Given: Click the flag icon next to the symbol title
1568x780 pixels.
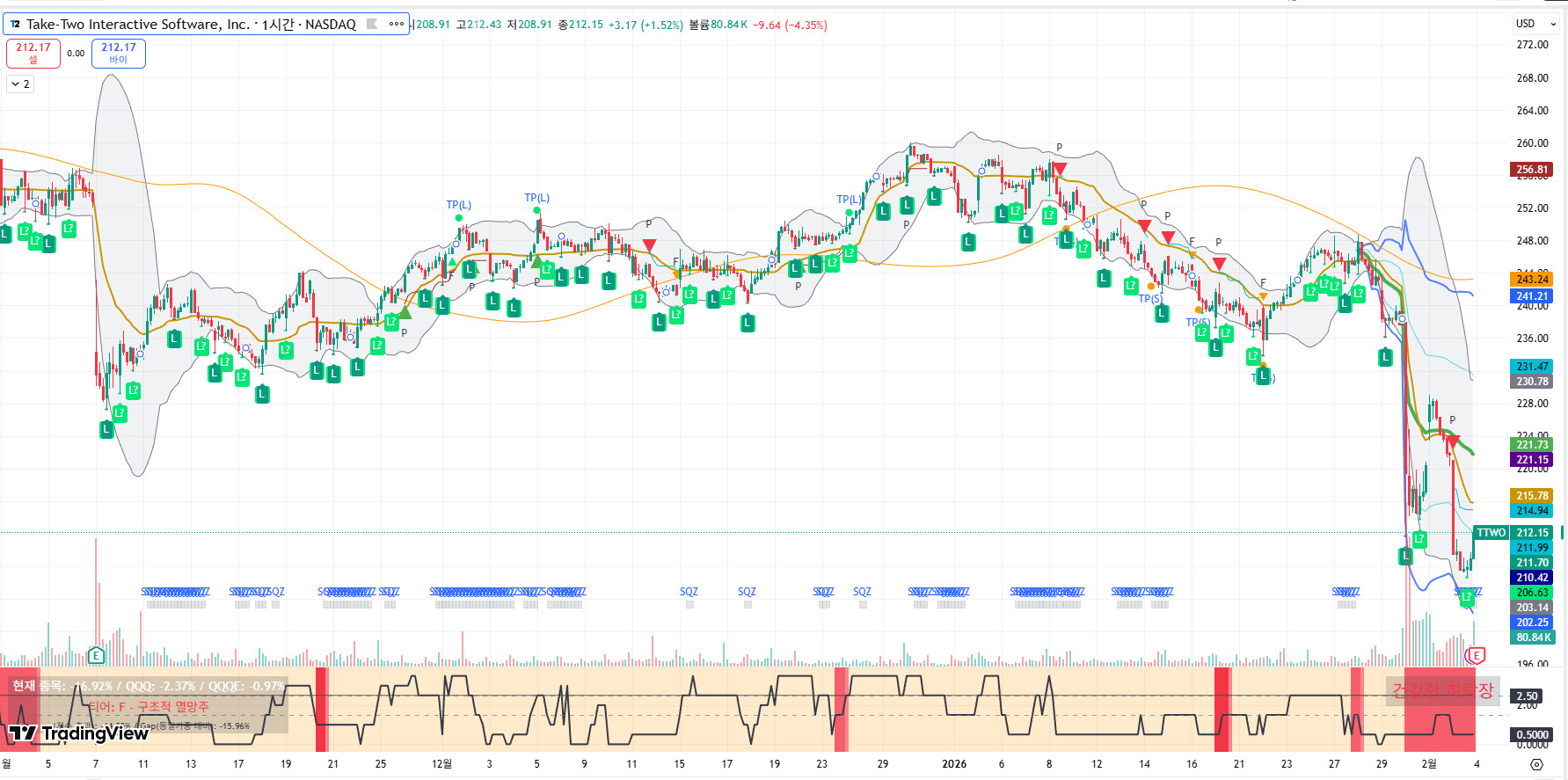Looking at the screenshot, I should 372,25.
